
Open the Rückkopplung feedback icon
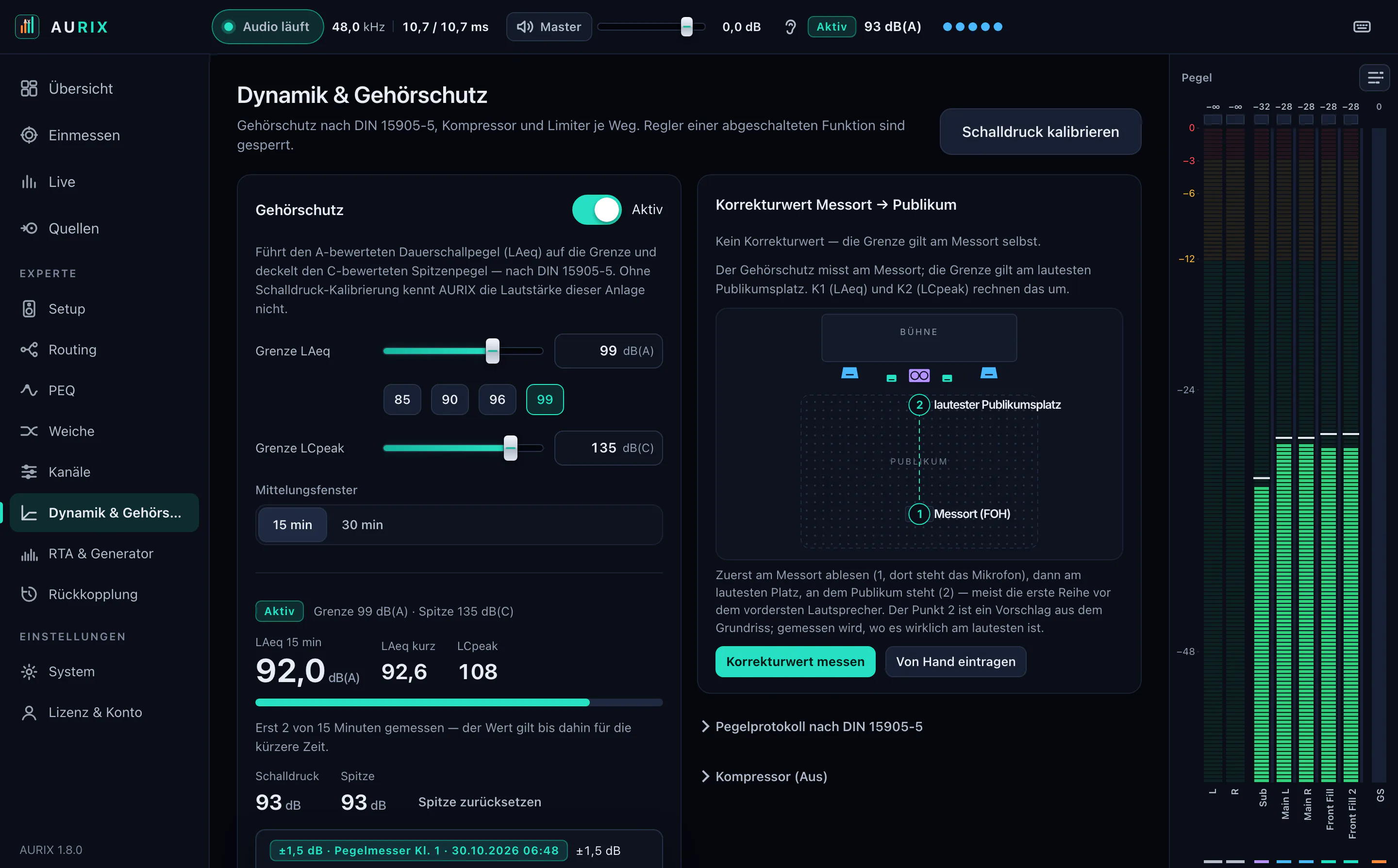point(29,594)
